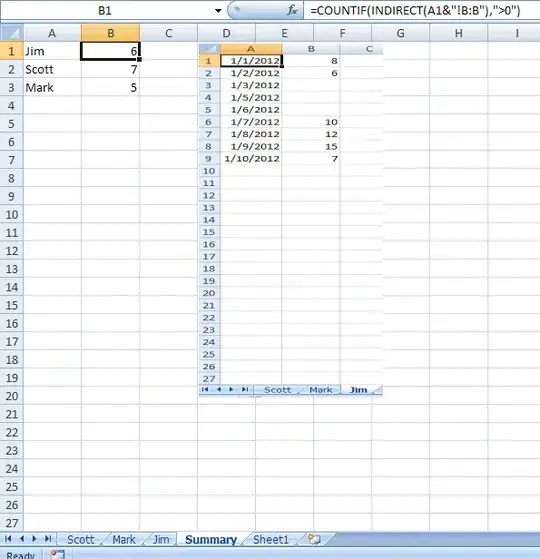540x559 pixels.
Task: Select cell A3 containing Mark
Action: [52, 87]
